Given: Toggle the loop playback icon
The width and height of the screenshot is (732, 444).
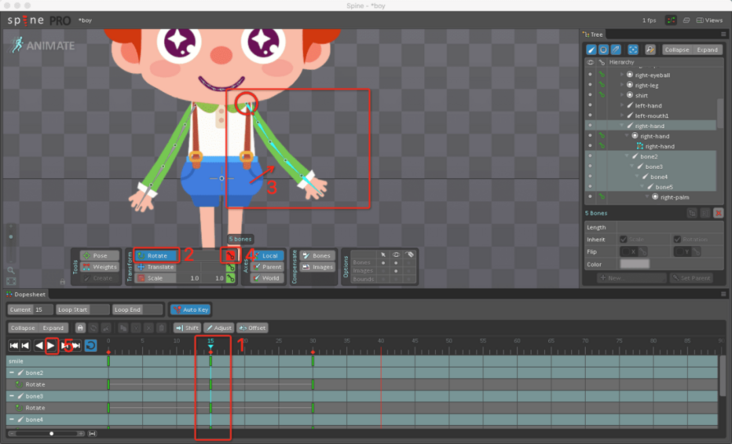Looking at the screenshot, I should coord(91,345).
